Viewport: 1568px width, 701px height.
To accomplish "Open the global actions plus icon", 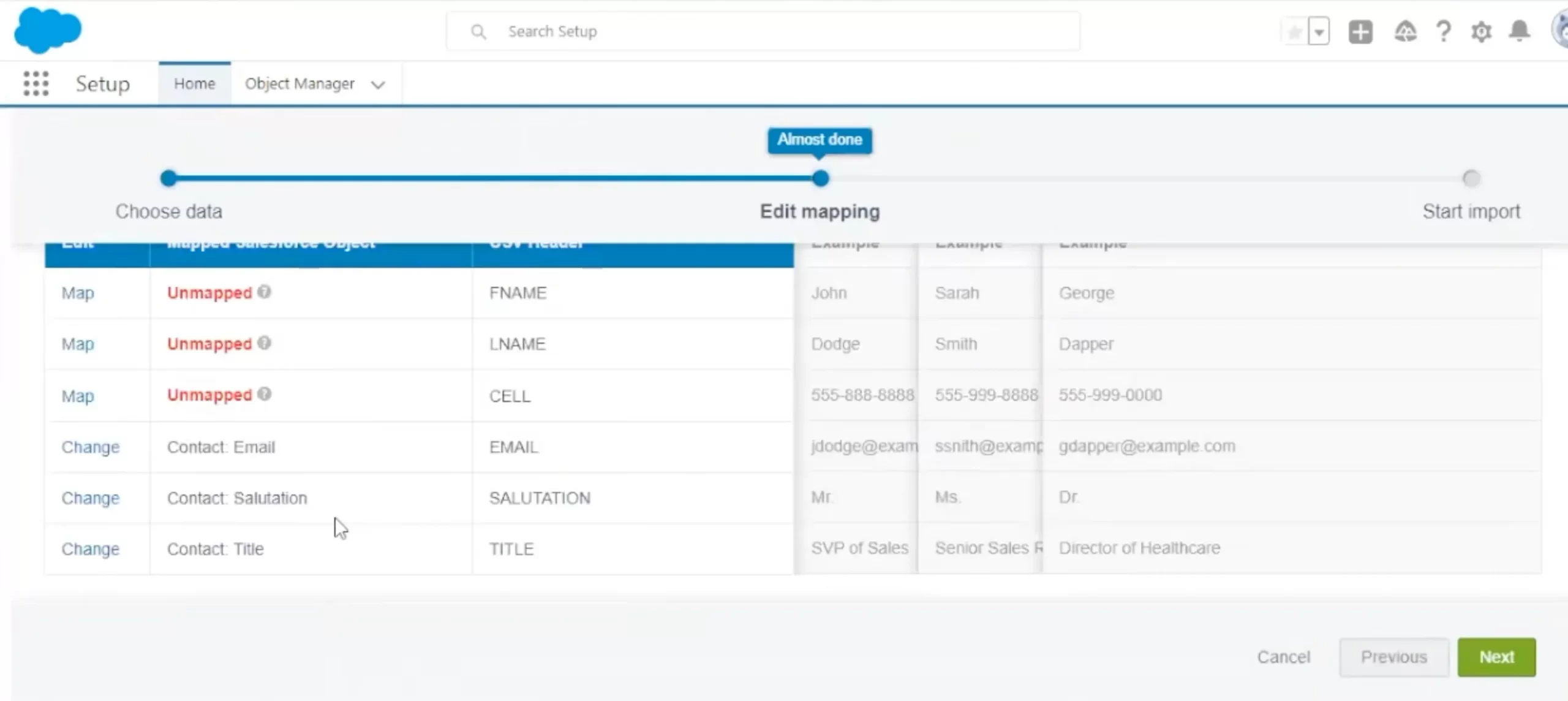I will click(x=1360, y=32).
